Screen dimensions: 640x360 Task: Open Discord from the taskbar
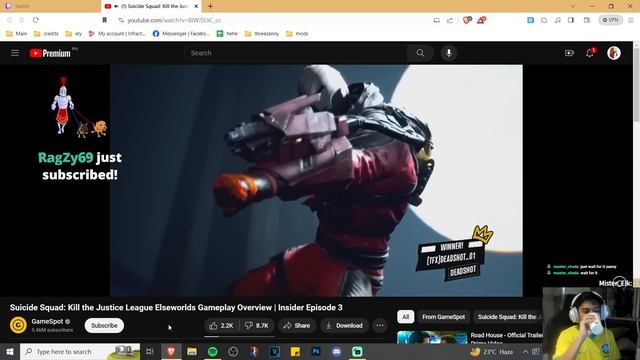(336, 351)
